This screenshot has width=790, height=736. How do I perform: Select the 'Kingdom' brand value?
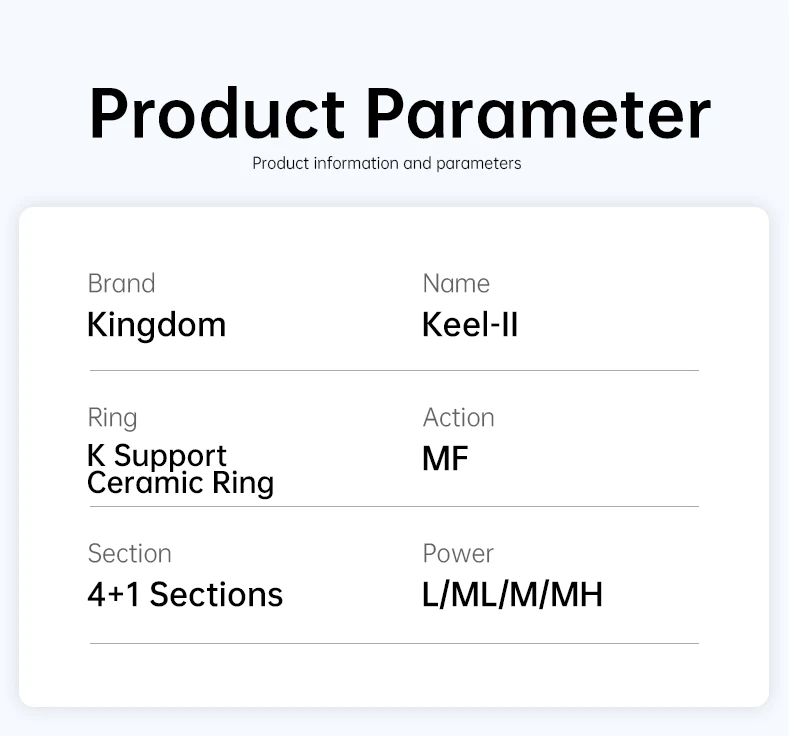click(156, 325)
